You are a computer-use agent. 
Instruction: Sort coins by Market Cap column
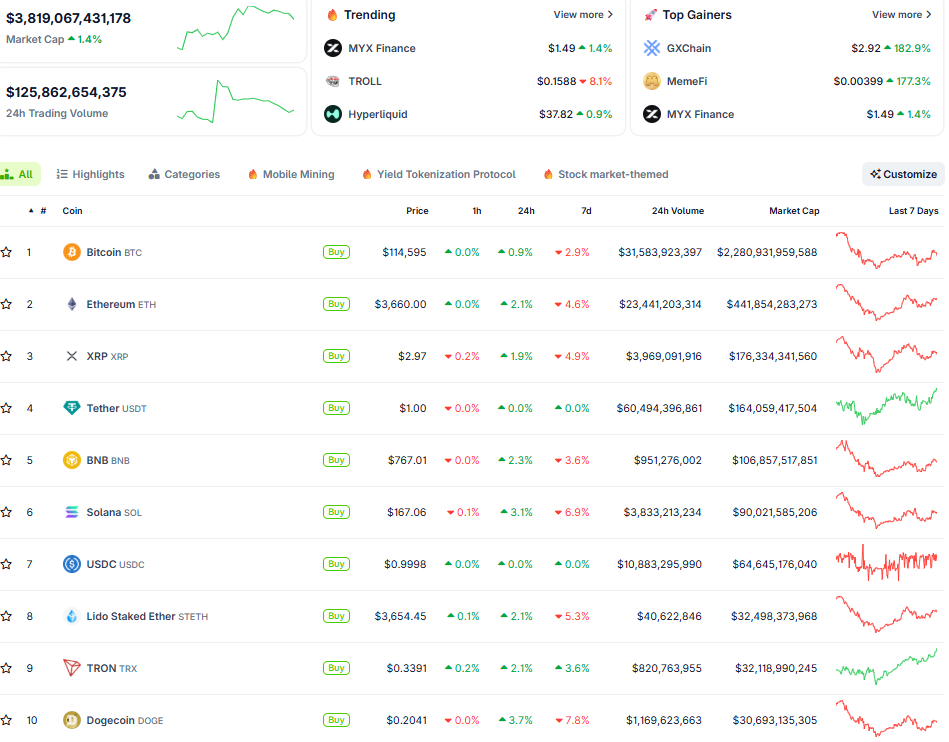794,211
